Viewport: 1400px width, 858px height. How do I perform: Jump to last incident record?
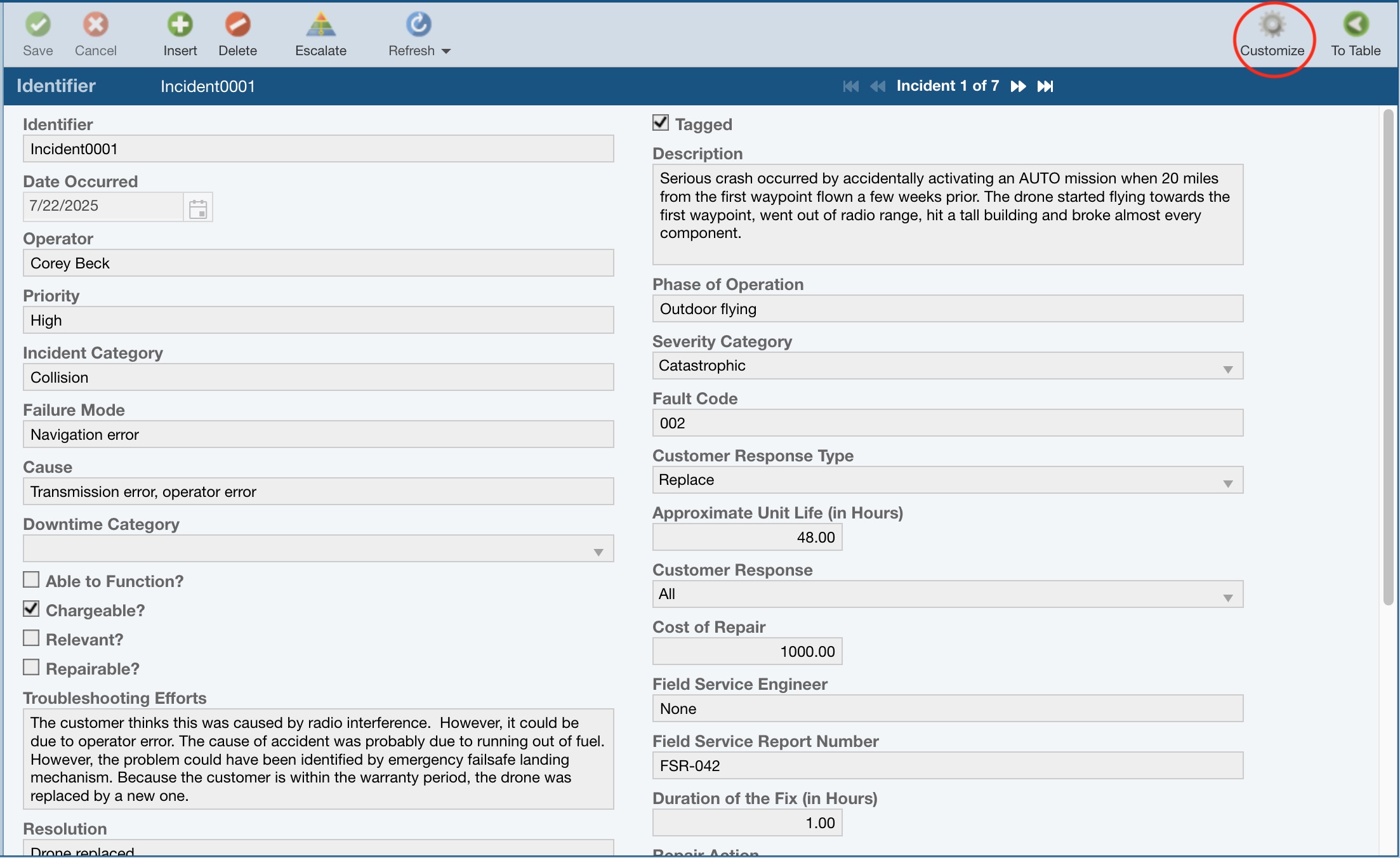click(1045, 86)
